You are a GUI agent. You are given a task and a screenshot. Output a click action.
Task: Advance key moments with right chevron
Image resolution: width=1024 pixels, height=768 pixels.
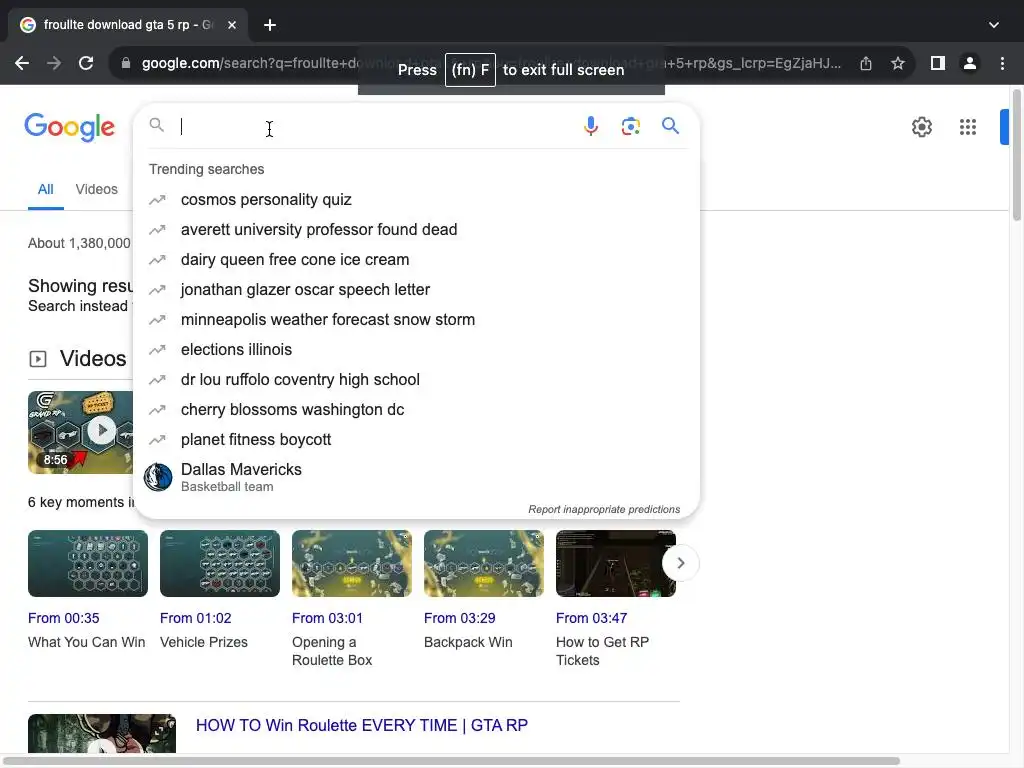tap(680, 563)
